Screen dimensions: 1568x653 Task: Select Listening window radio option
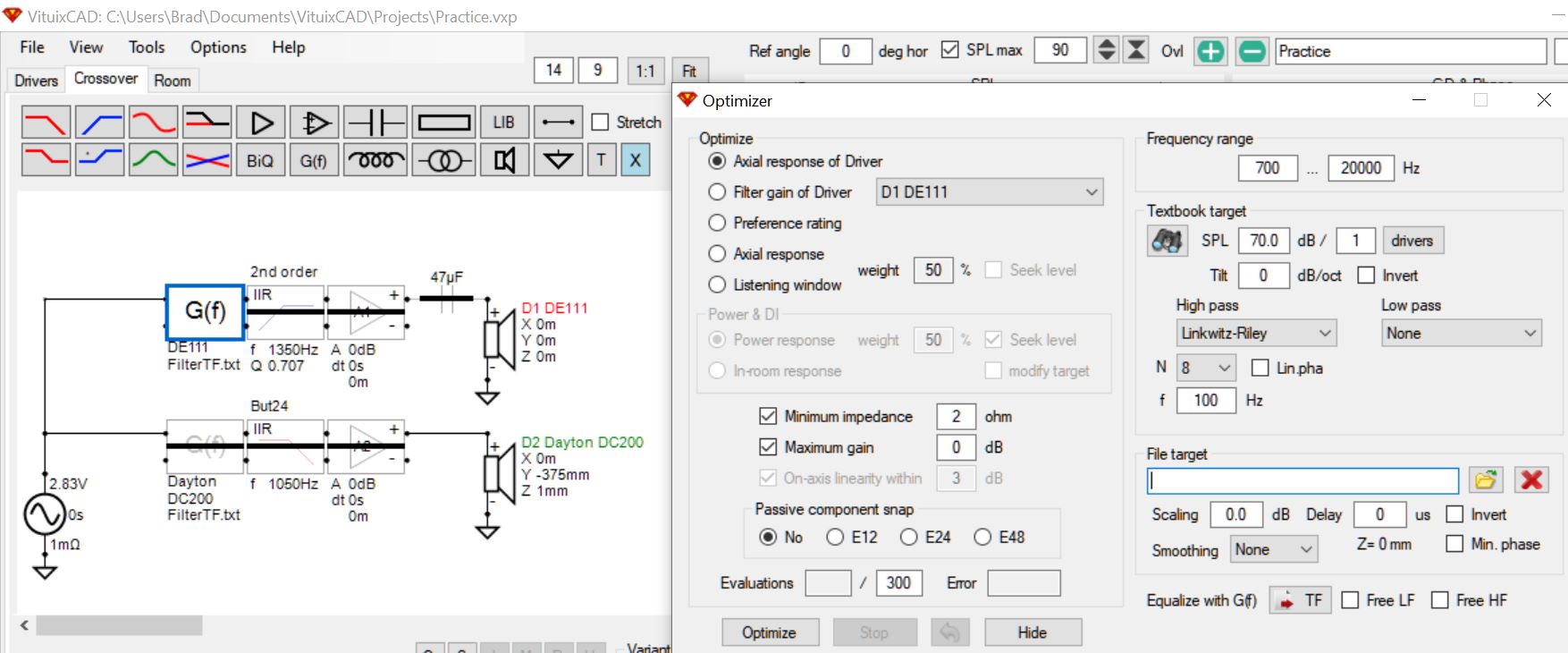717,284
